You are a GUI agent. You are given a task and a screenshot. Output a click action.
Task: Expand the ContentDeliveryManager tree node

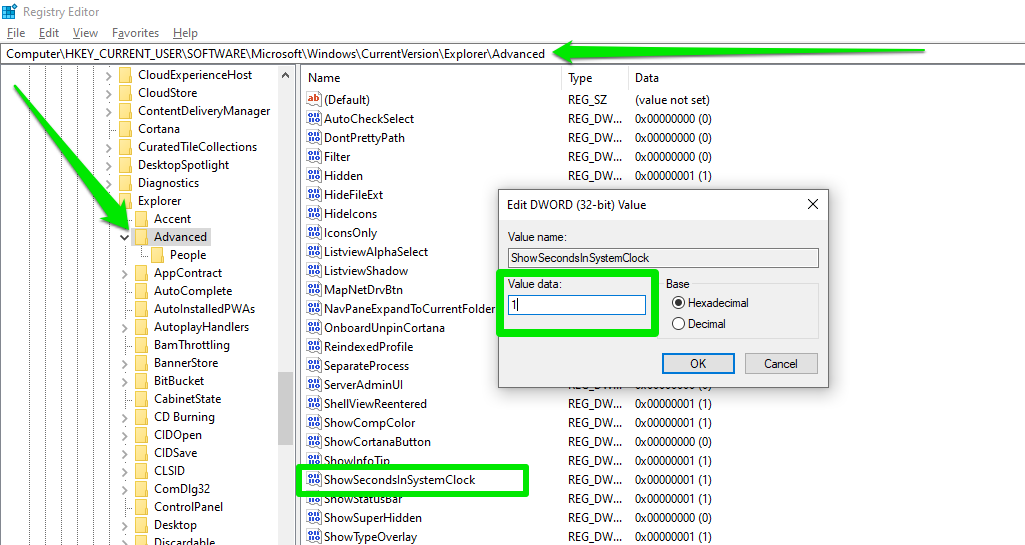tap(109, 112)
